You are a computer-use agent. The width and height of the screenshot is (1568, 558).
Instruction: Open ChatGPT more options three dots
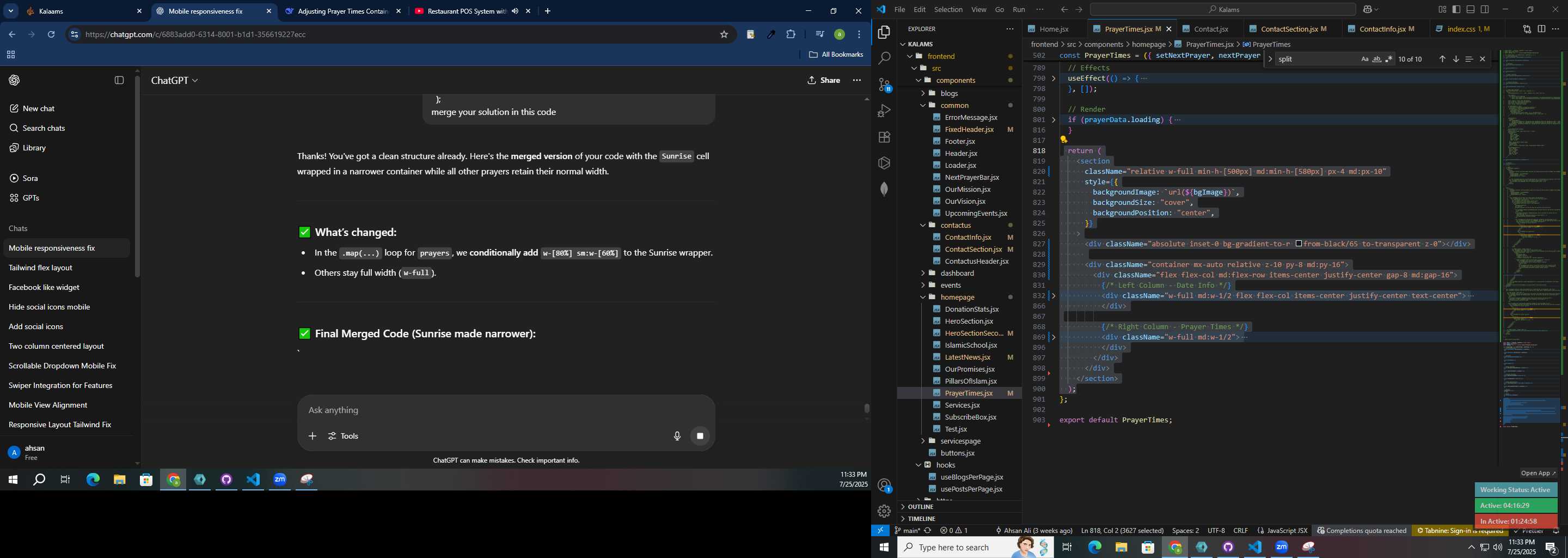[857, 81]
